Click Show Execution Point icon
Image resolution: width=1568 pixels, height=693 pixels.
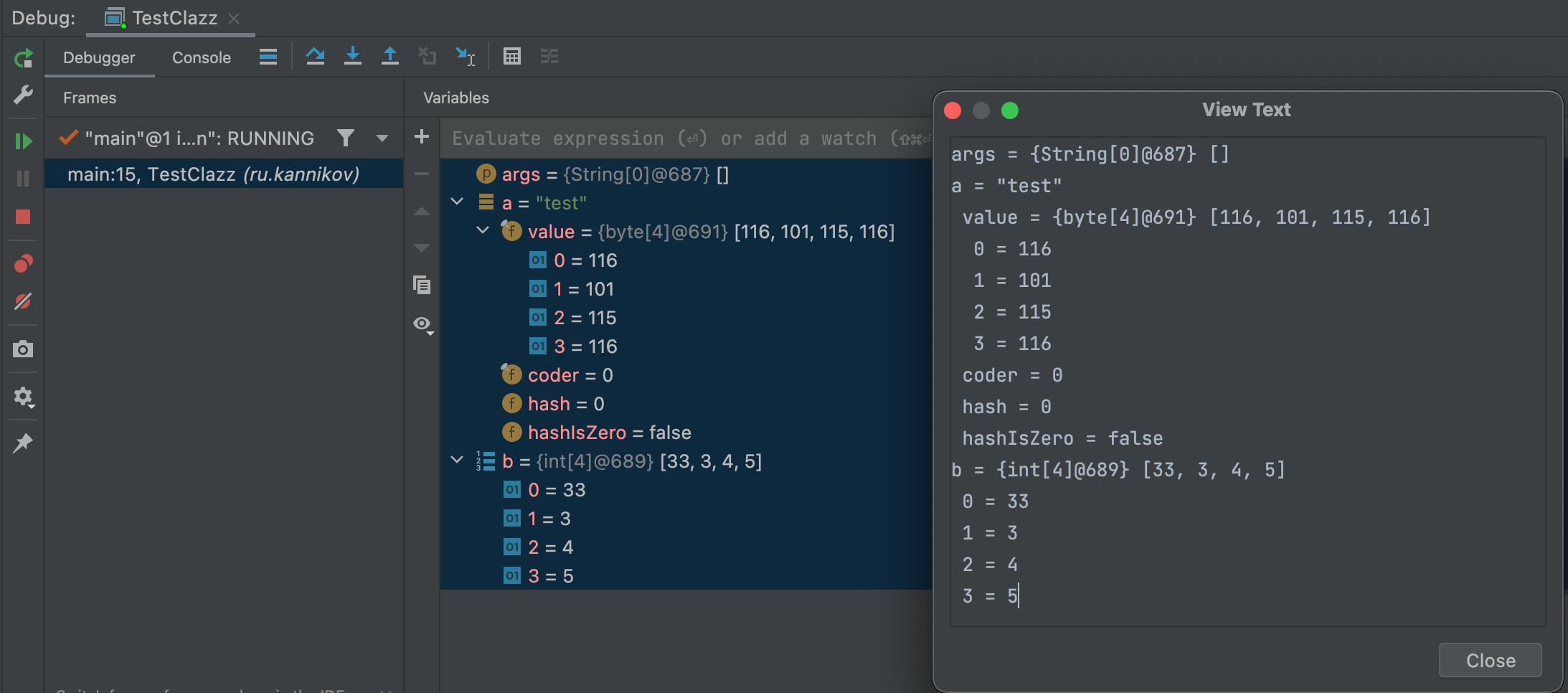click(x=268, y=57)
